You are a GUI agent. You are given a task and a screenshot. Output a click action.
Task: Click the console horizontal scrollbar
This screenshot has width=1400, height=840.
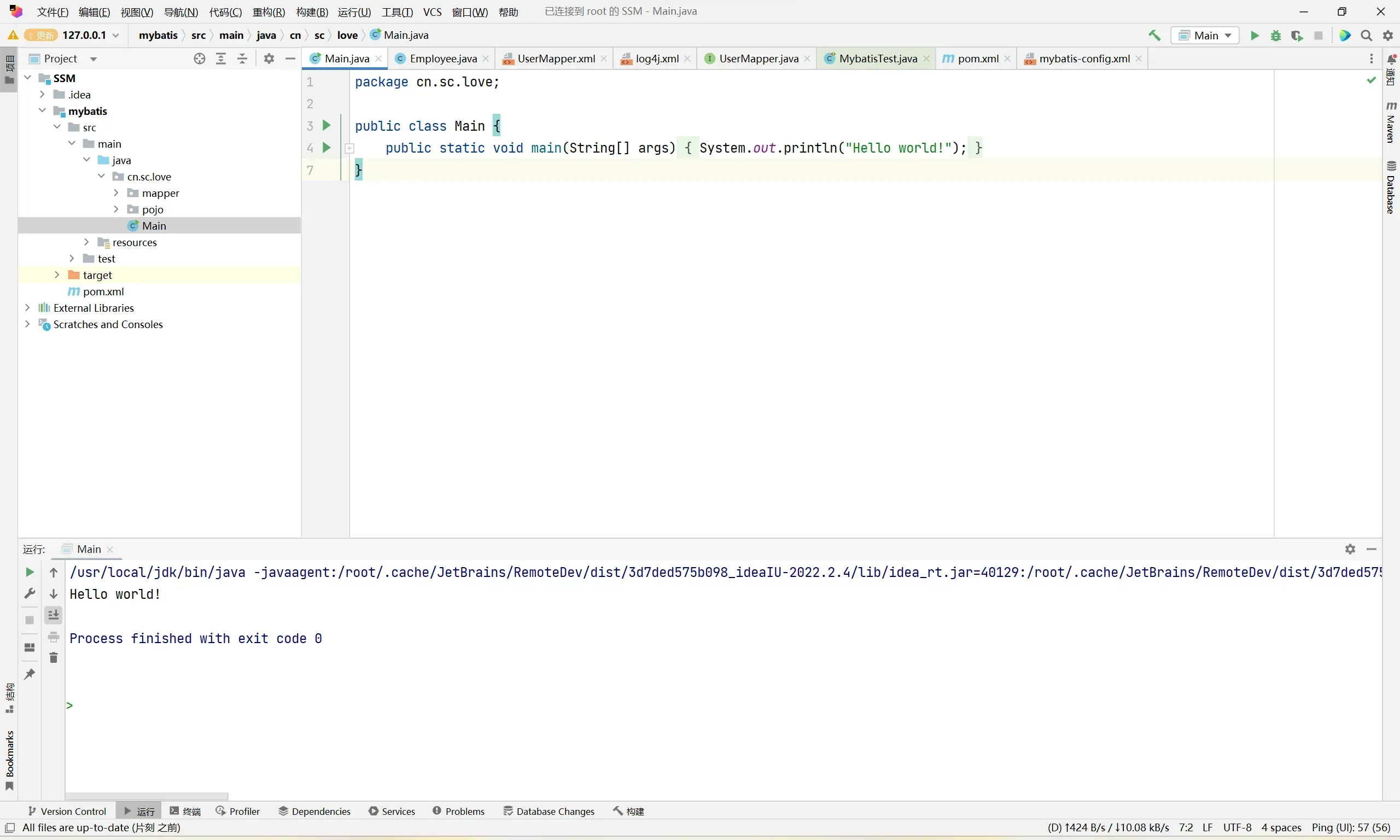click(x=147, y=796)
